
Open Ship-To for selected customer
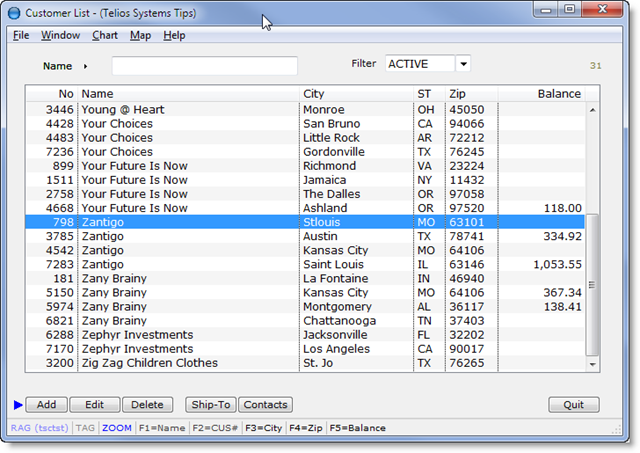tap(210, 405)
